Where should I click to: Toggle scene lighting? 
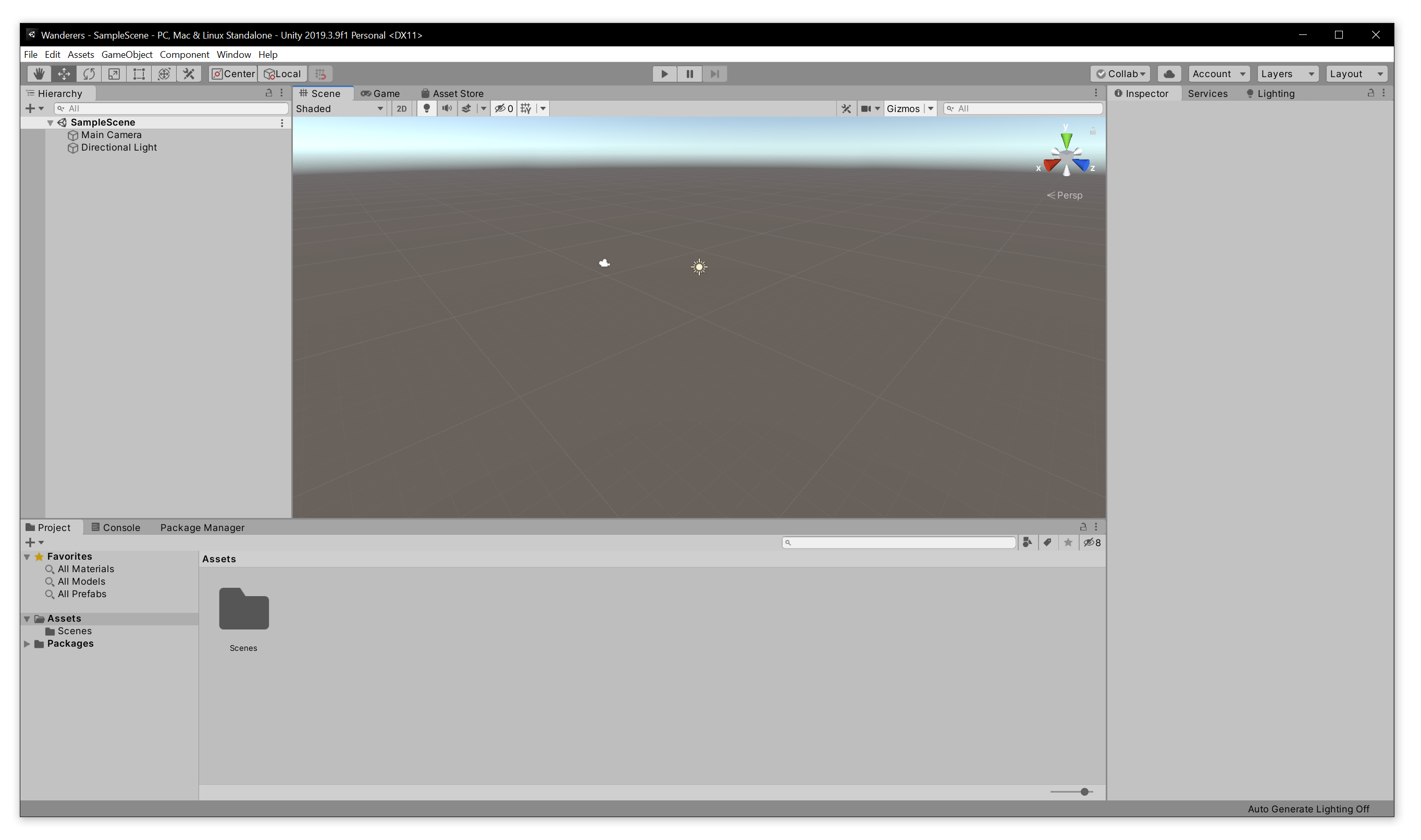pos(427,109)
